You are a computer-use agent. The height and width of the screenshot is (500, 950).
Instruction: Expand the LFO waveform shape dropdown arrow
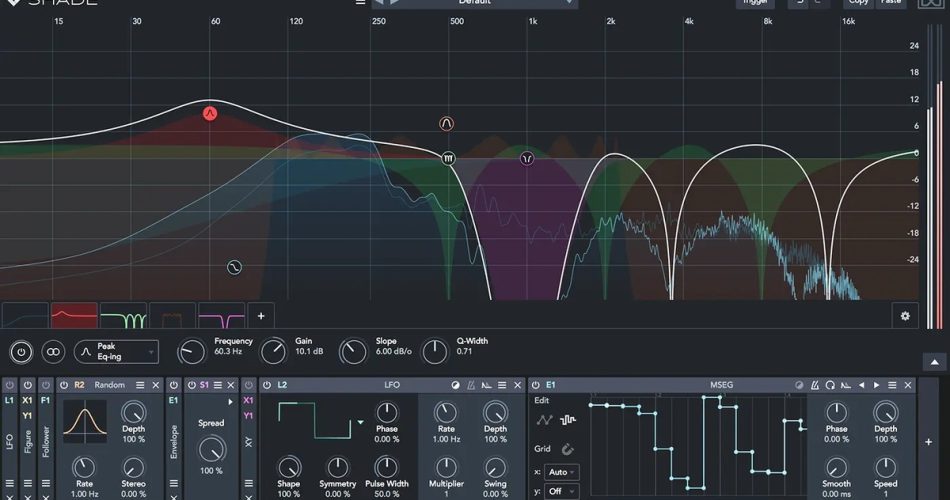click(360, 423)
